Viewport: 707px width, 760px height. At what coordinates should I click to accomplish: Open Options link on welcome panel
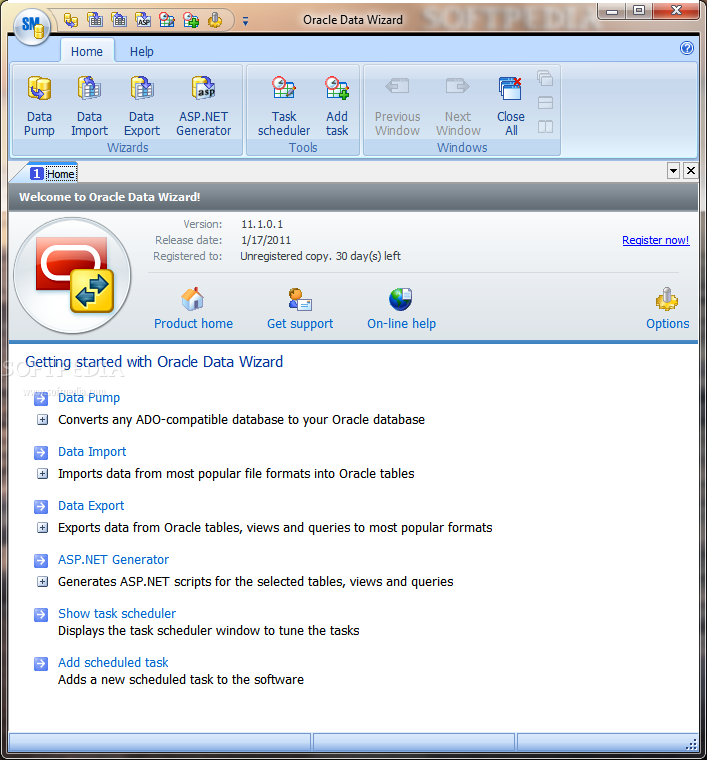click(667, 323)
